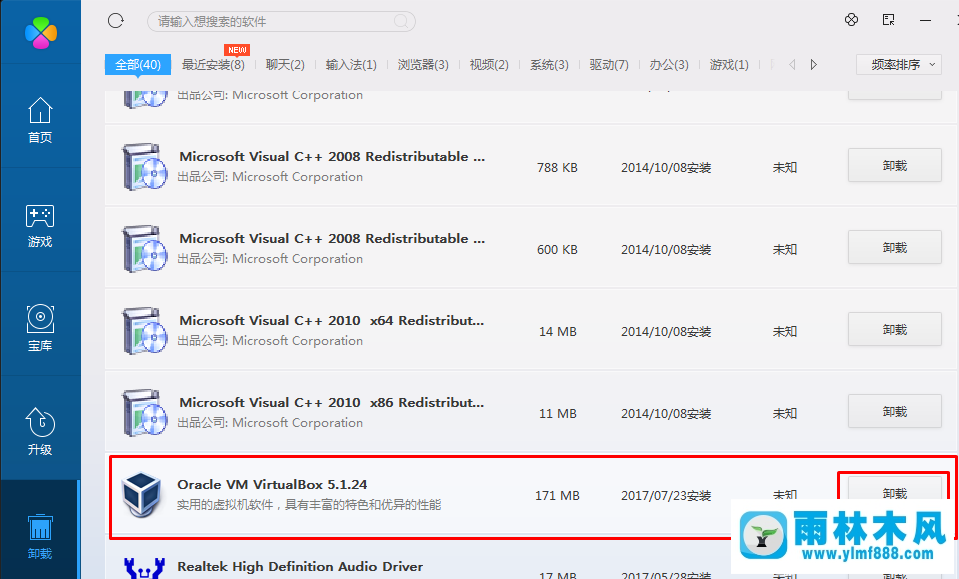
Task: Uninstall Visual C++ 2010 x86 Redistributable
Action: tap(895, 411)
